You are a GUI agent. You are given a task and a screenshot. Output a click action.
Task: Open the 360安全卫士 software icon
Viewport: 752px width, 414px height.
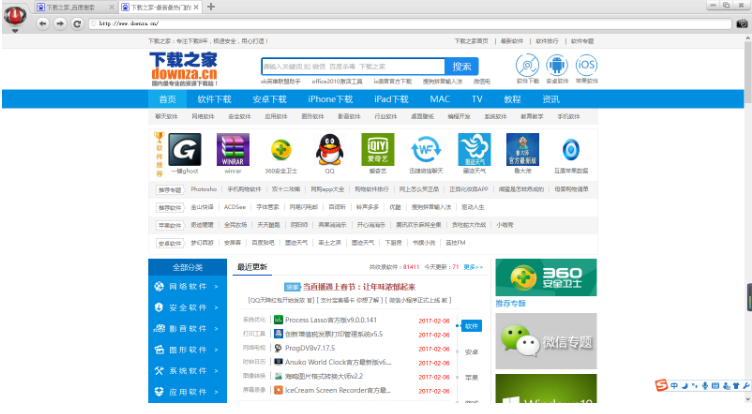tap(281, 150)
